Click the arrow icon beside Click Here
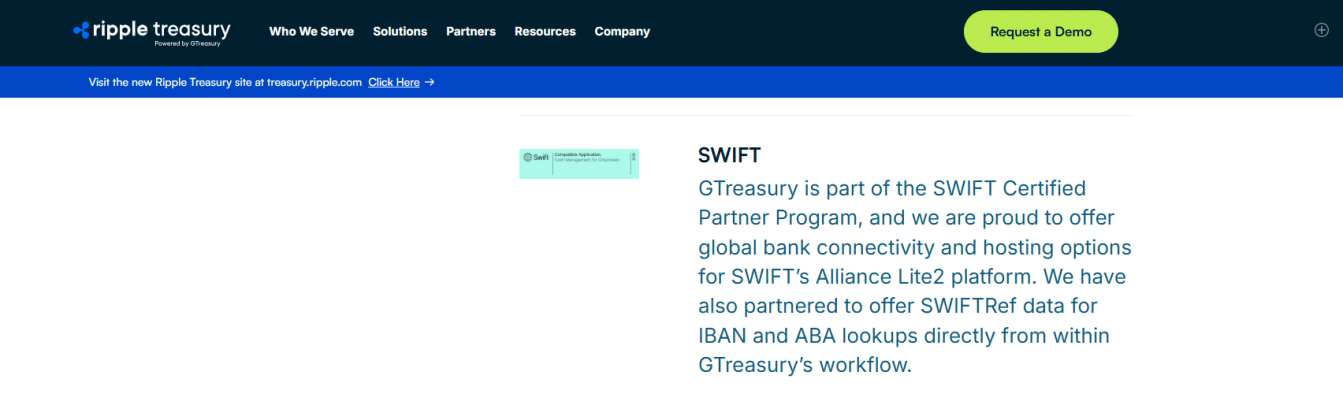 [429, 82]
